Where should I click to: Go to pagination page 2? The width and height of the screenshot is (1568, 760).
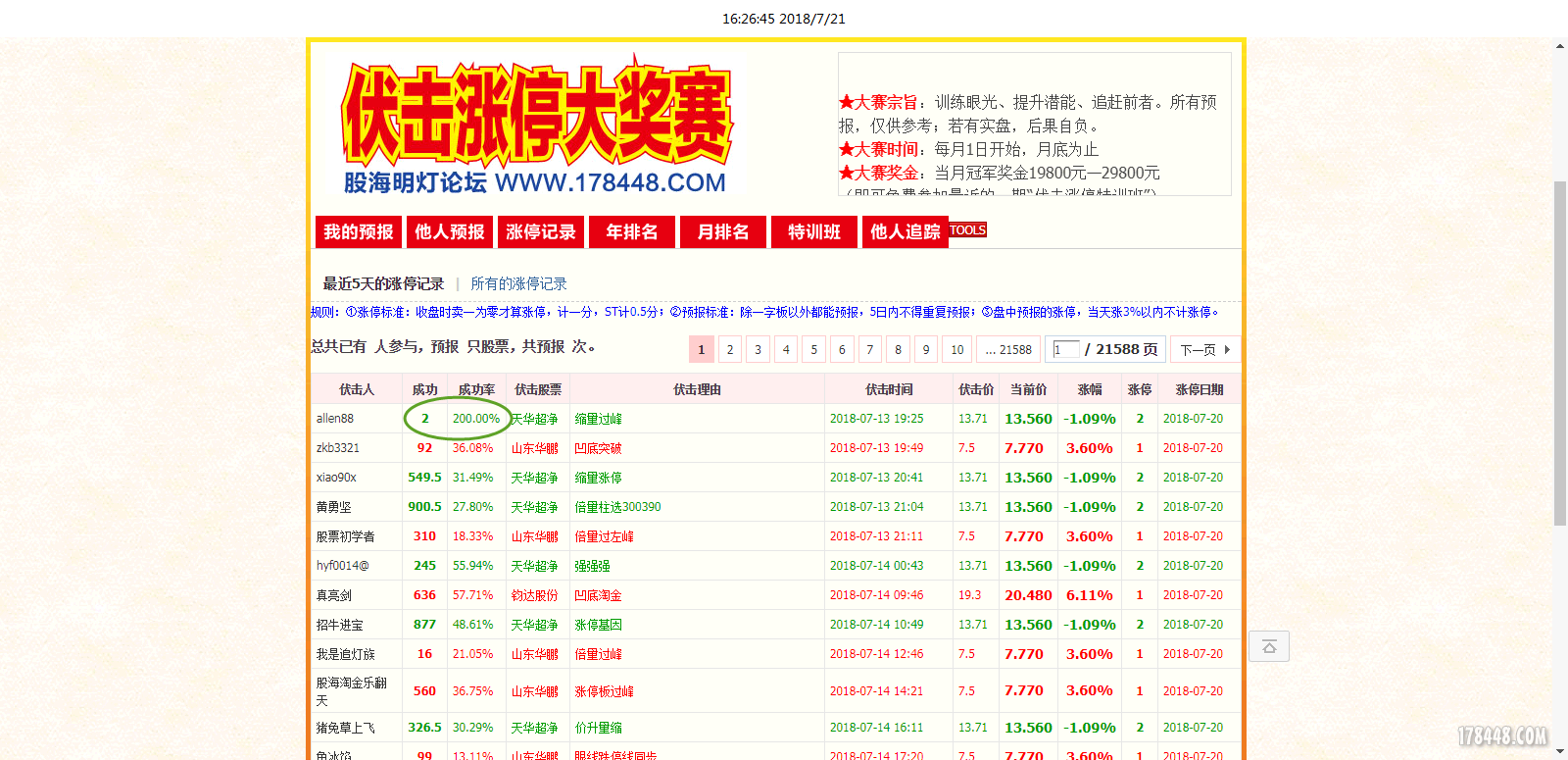729,349
